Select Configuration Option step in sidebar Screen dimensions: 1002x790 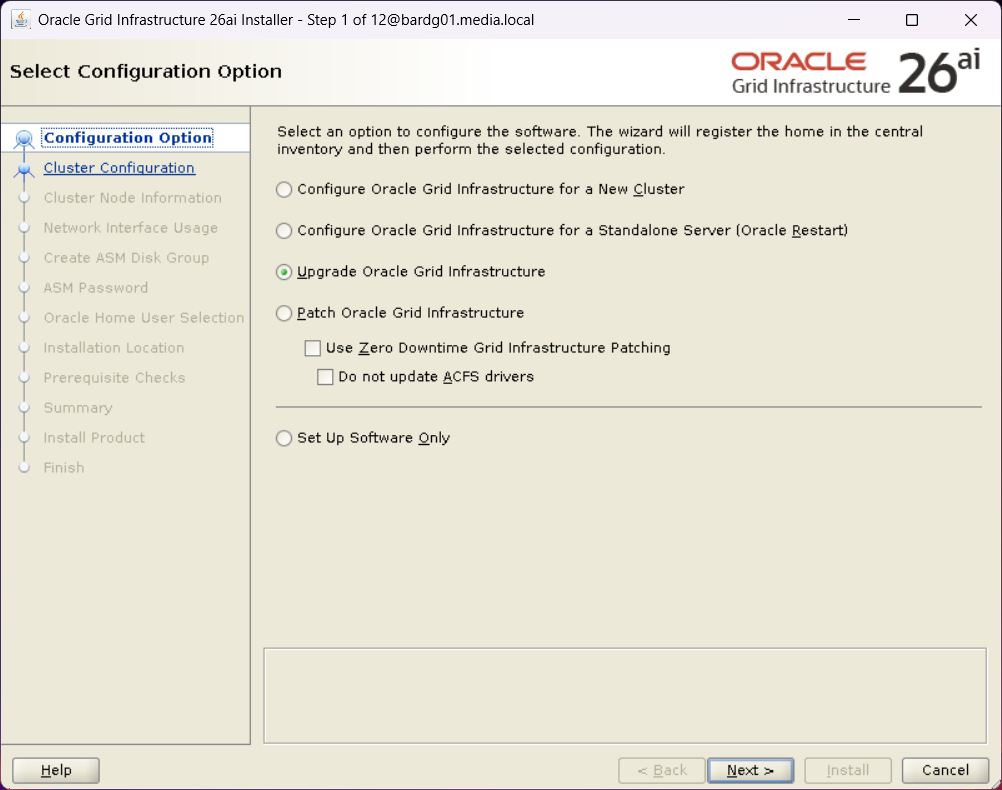click(128, 138)
